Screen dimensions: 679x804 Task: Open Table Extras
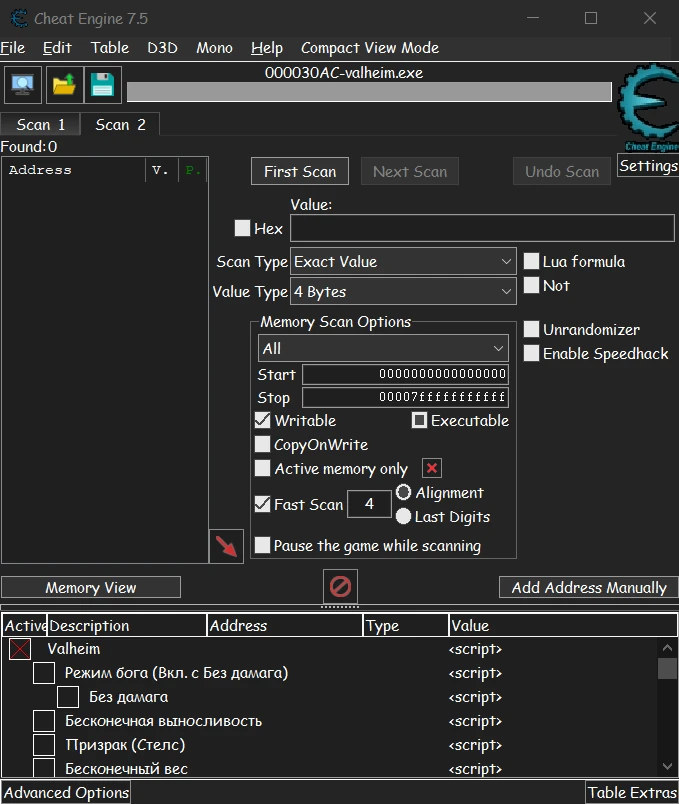point(632,792)
